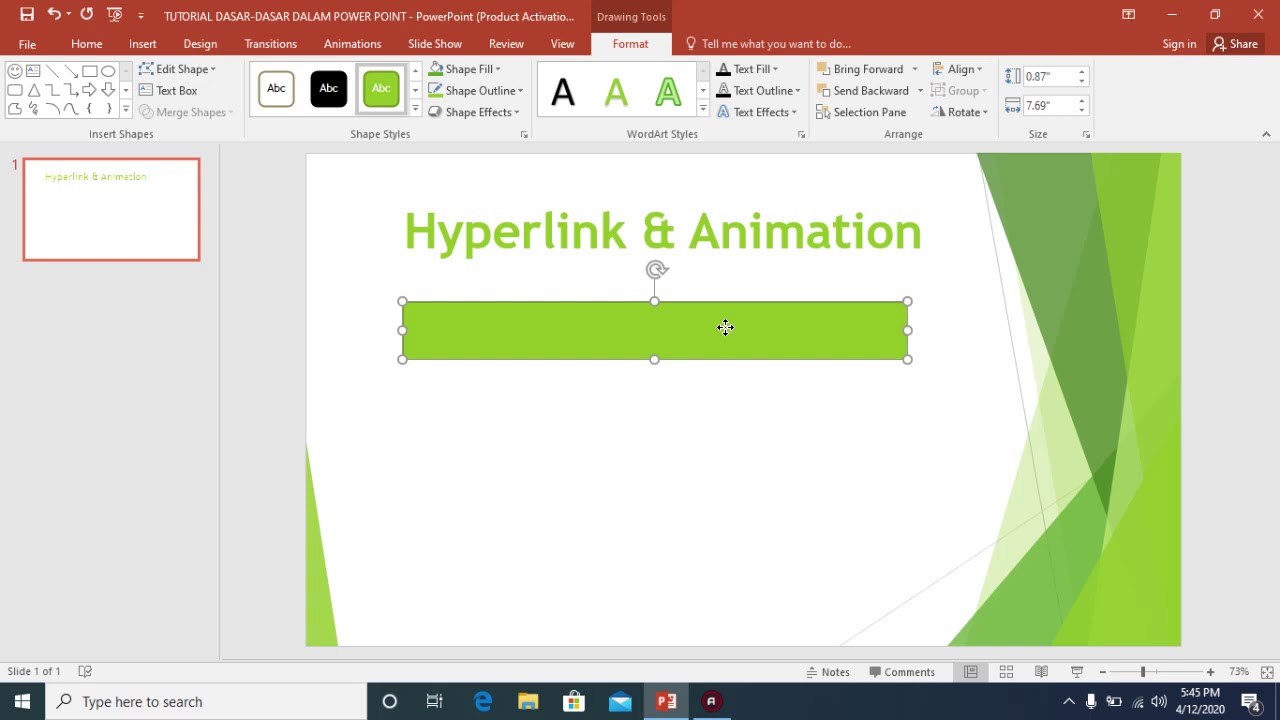The width and height of the screenshot is (1280, 720).
Task: Switch to the Slide Show tab
Action: 434,44
